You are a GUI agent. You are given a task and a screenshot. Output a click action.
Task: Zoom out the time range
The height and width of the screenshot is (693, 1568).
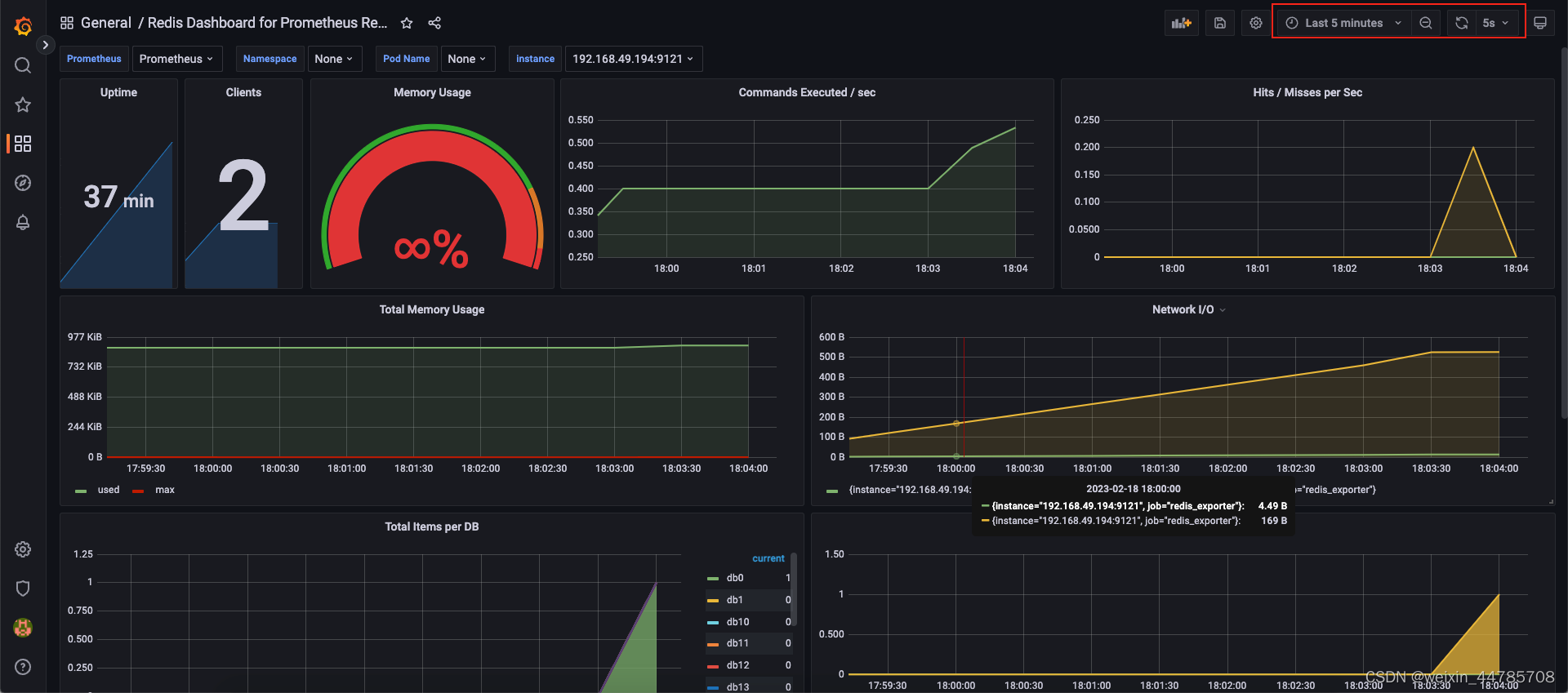[1426, 23]
